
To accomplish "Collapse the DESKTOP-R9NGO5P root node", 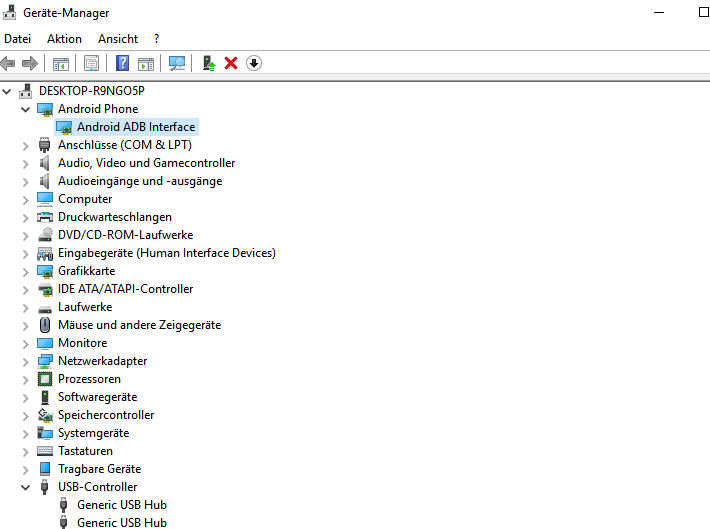I will pos(6,91).
